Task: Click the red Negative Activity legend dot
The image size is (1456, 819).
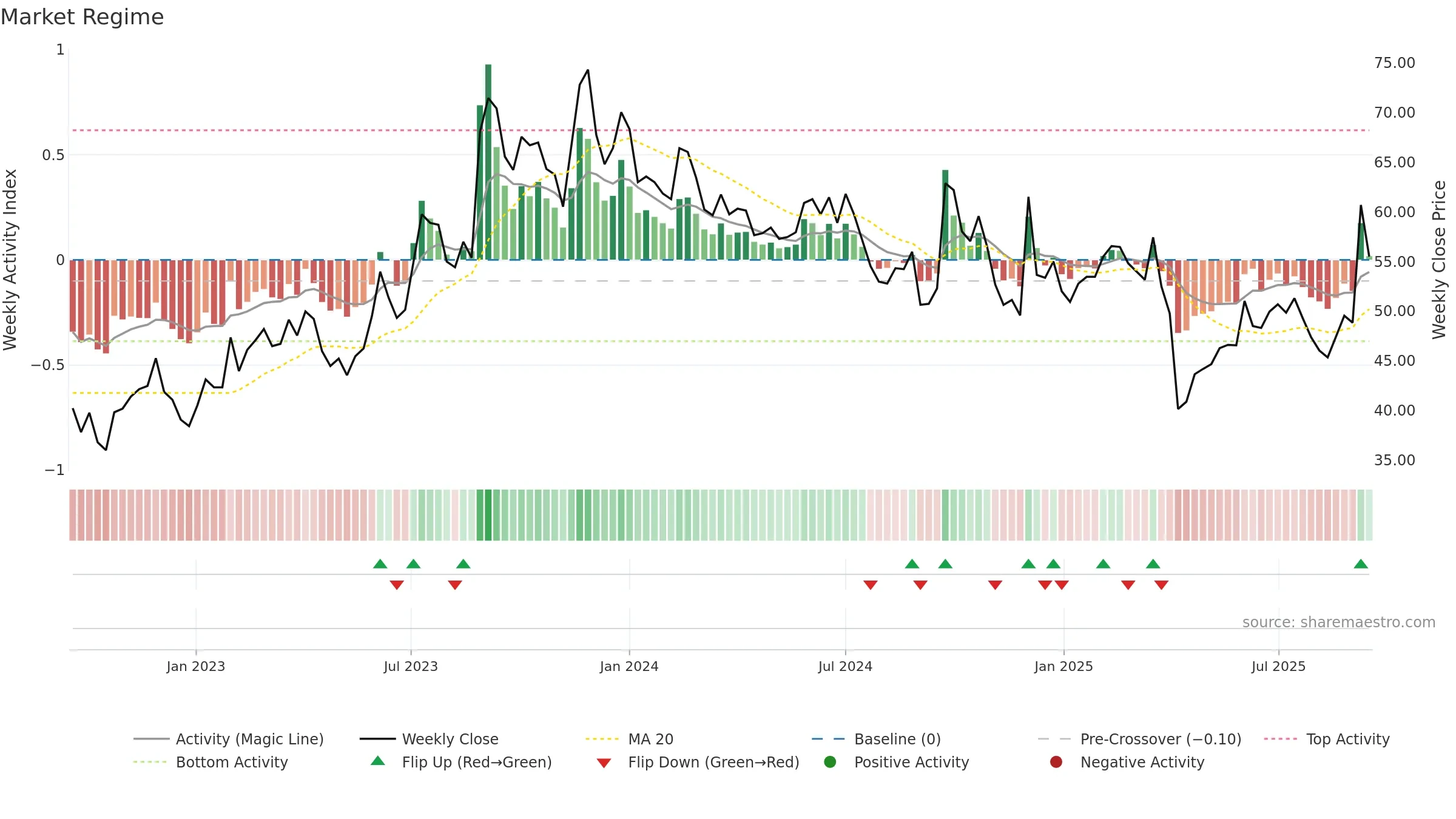Action: pyautogui.click(x=1056, y=762)
